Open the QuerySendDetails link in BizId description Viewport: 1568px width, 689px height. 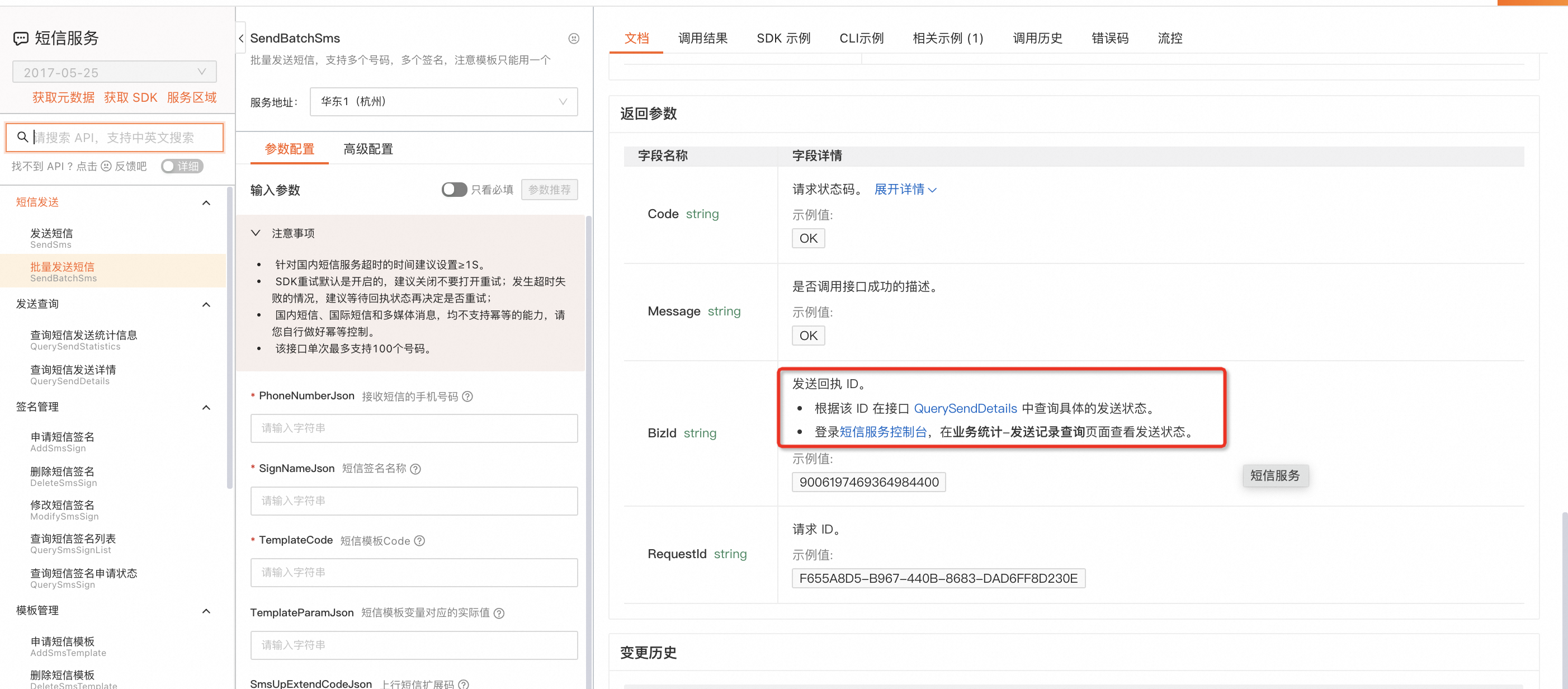pyautogui.click(x=965, y=408)
